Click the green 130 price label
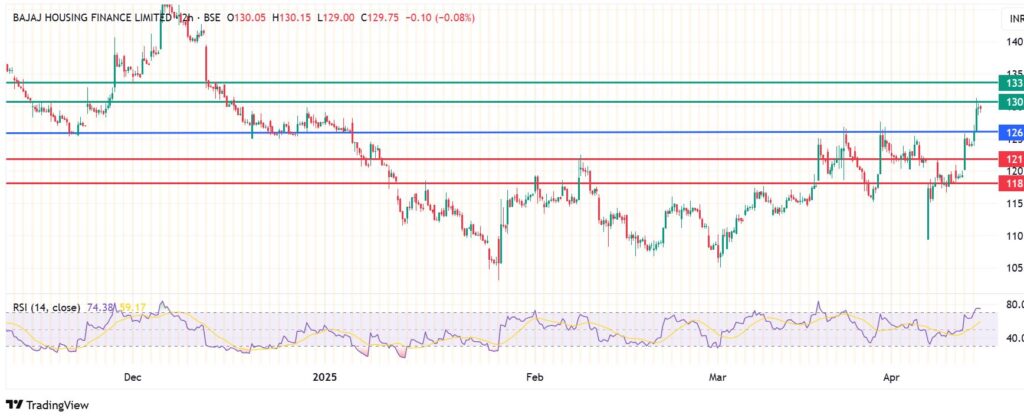The width and height of the screenshot is (1024, 418). 1011,103
